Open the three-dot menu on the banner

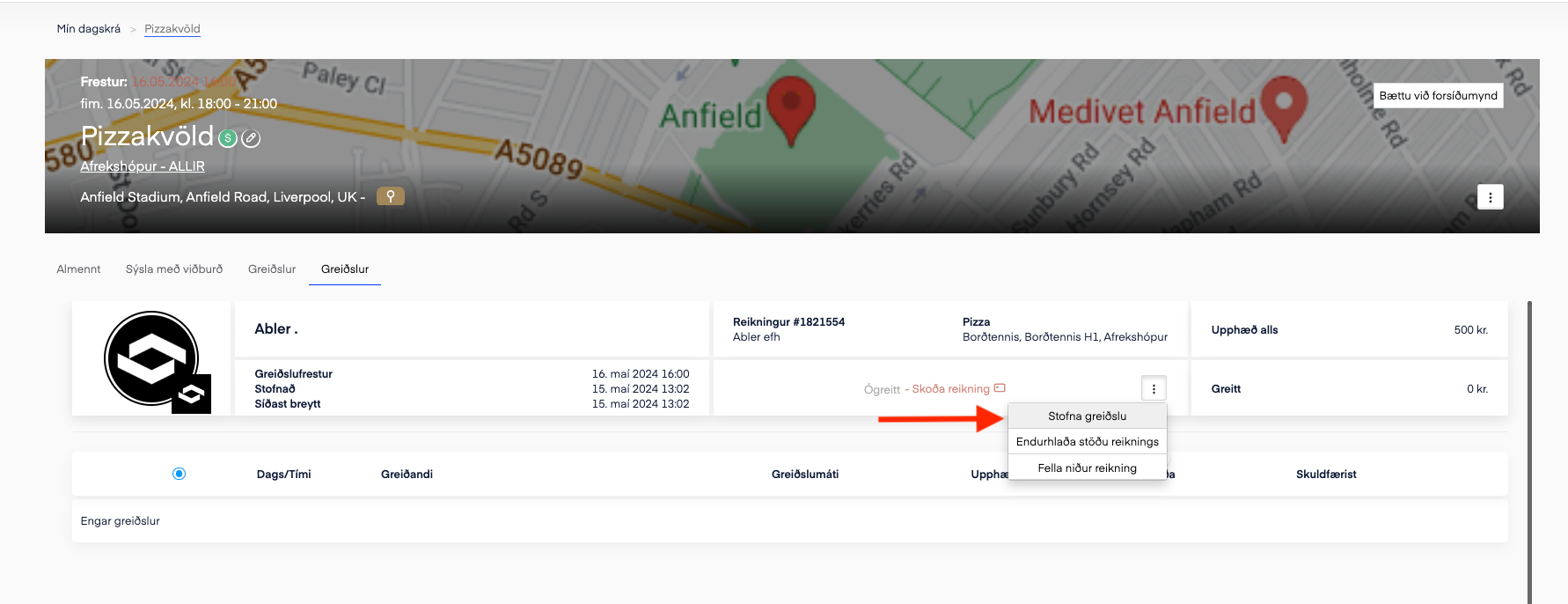pos(1490,197)
